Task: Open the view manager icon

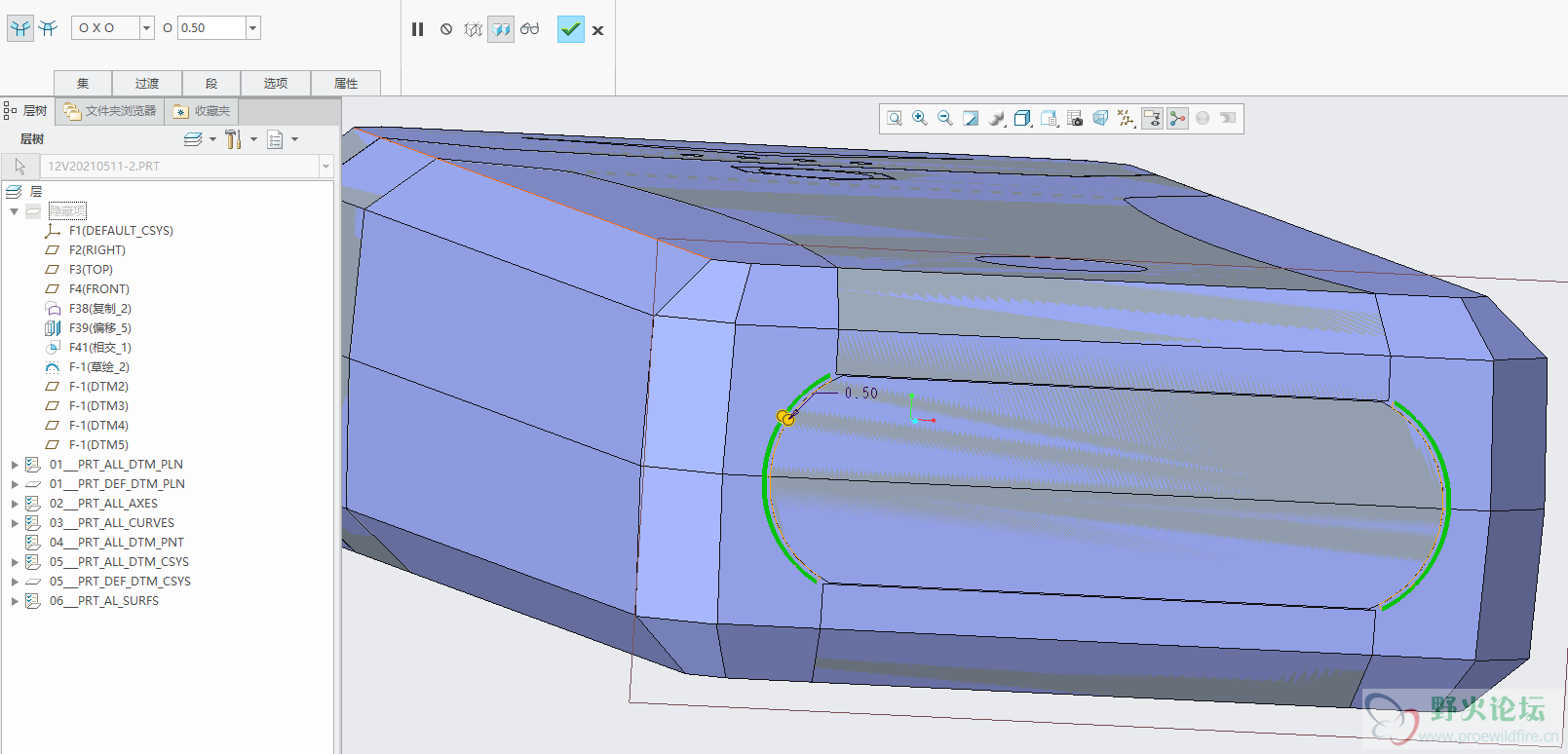Action: tap(1050, 119)
